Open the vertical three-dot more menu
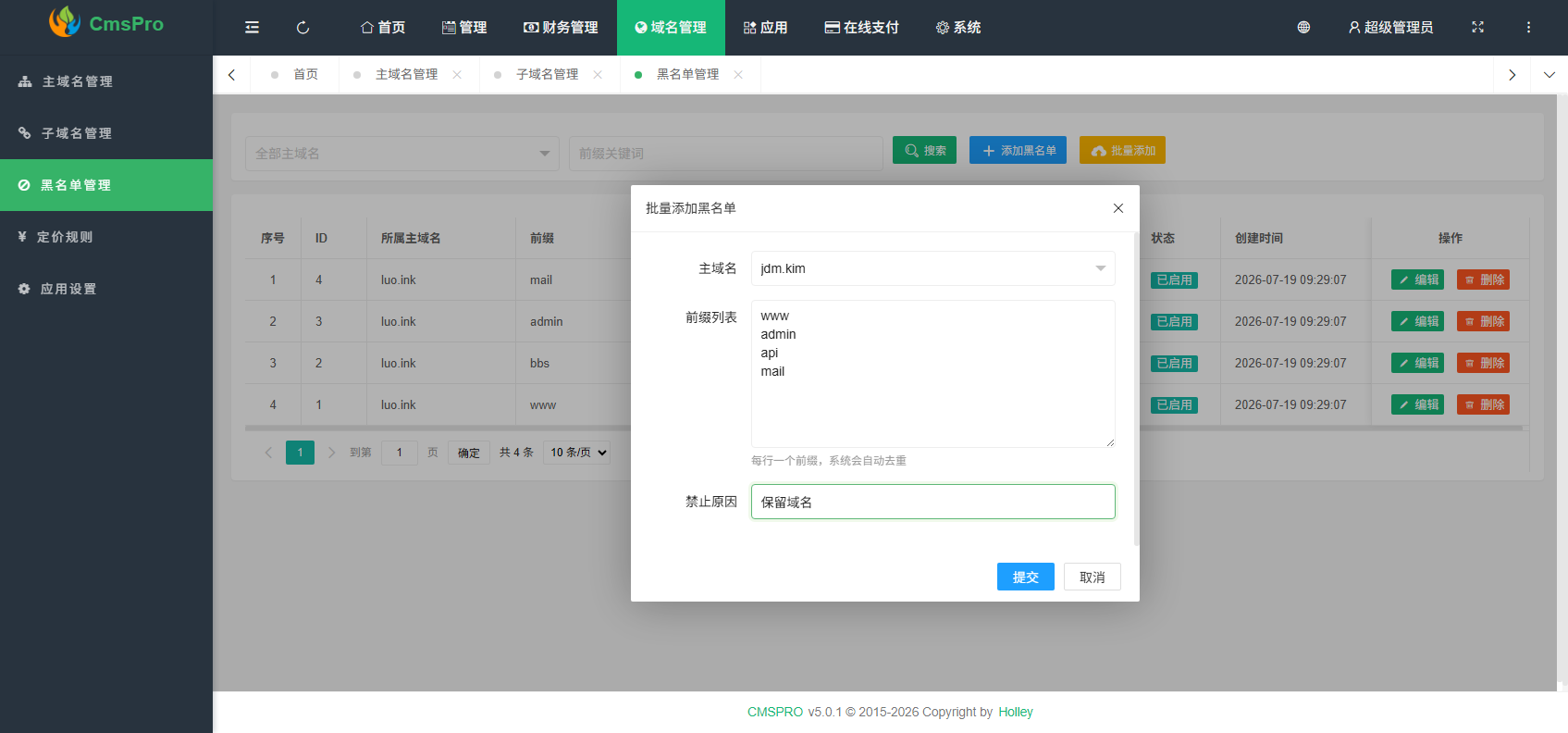Viewport: 1568px width, 733px height. (1528, 28)
